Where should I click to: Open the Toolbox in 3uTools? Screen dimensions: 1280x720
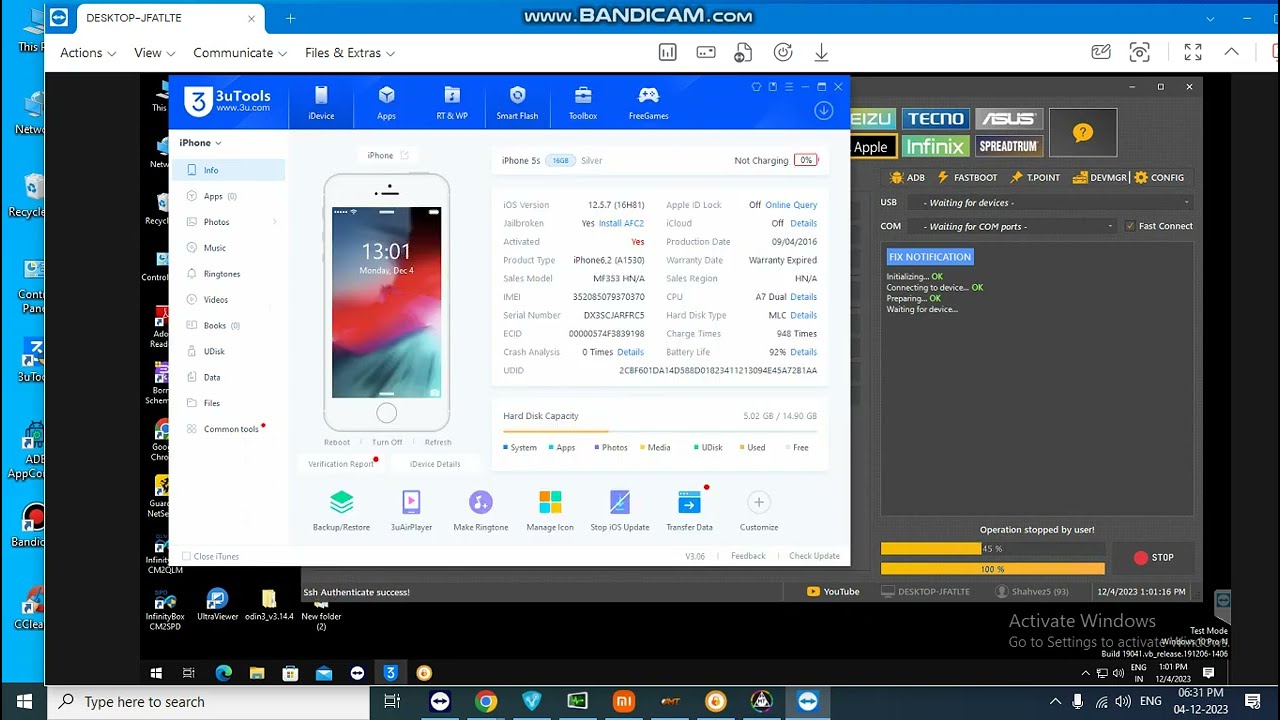(x=583, y=103)
